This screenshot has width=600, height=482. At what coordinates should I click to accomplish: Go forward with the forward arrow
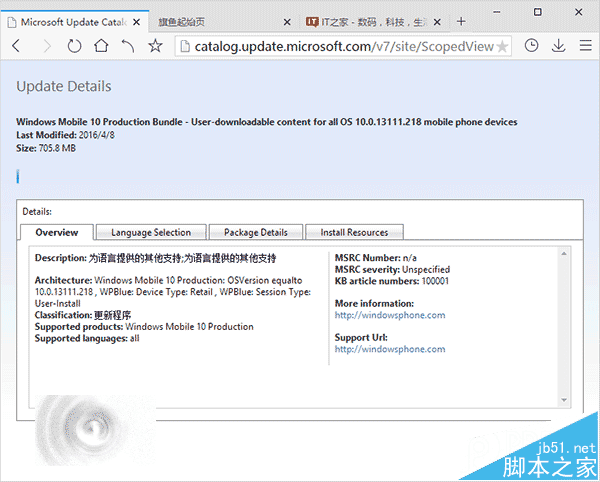pos(47,46)
